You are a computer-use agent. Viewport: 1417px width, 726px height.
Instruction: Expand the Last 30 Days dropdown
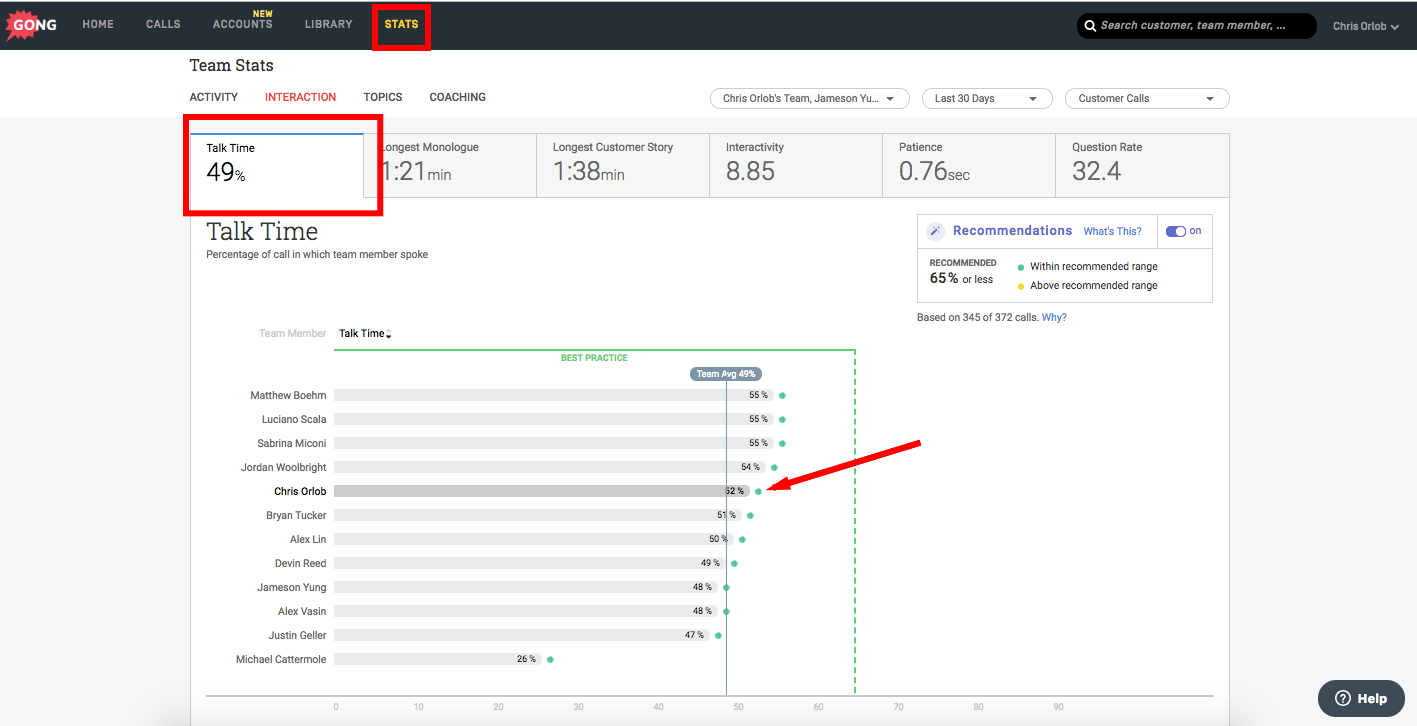[987, 98]
